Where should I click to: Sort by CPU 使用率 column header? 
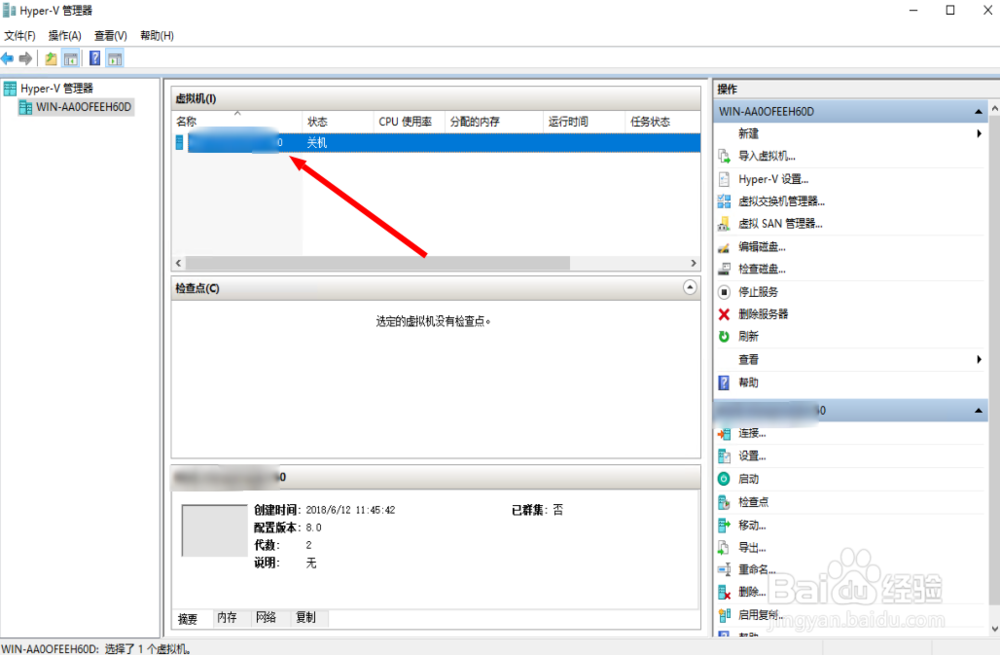pos(409,121)
